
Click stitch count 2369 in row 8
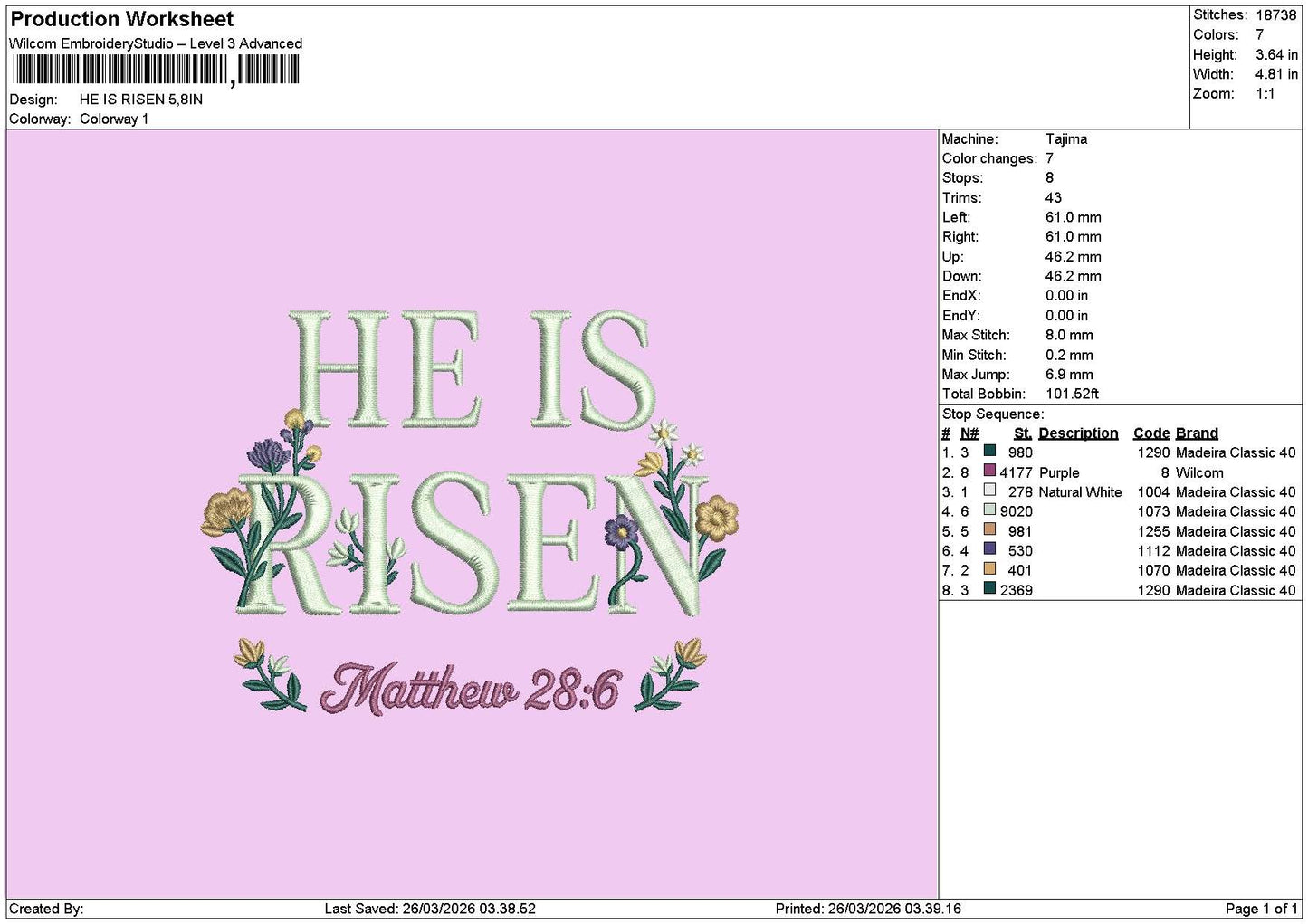(1017, 590)
